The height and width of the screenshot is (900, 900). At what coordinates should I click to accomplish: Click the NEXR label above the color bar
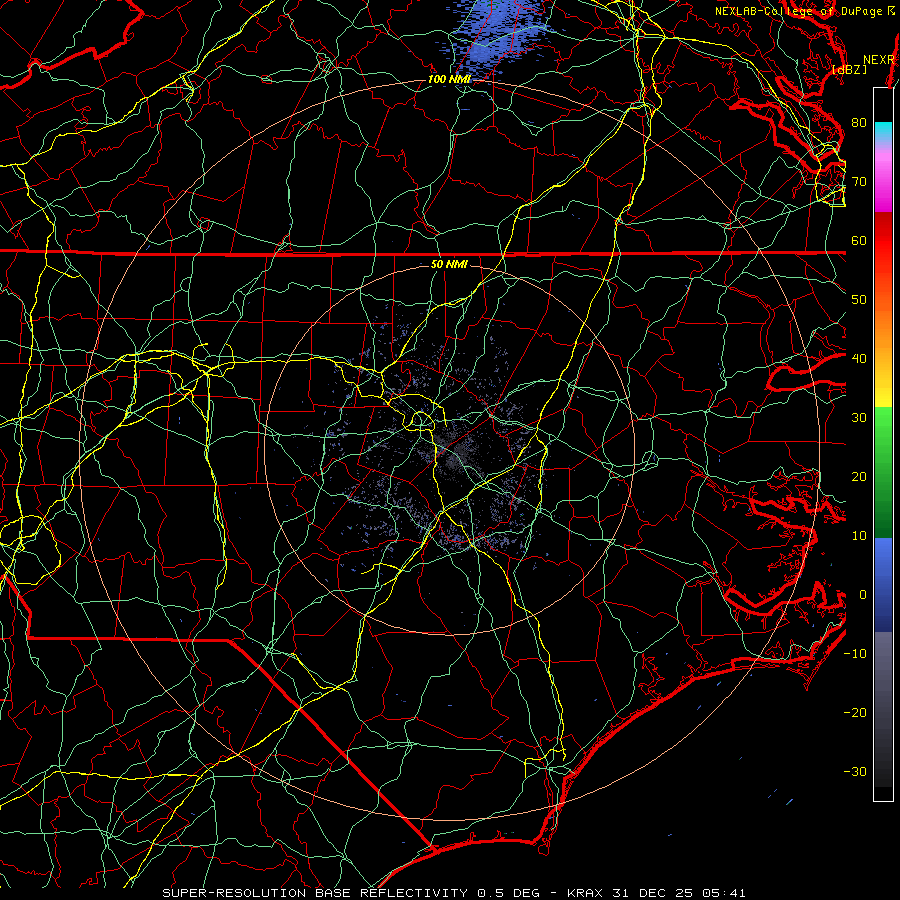[878, 60]
